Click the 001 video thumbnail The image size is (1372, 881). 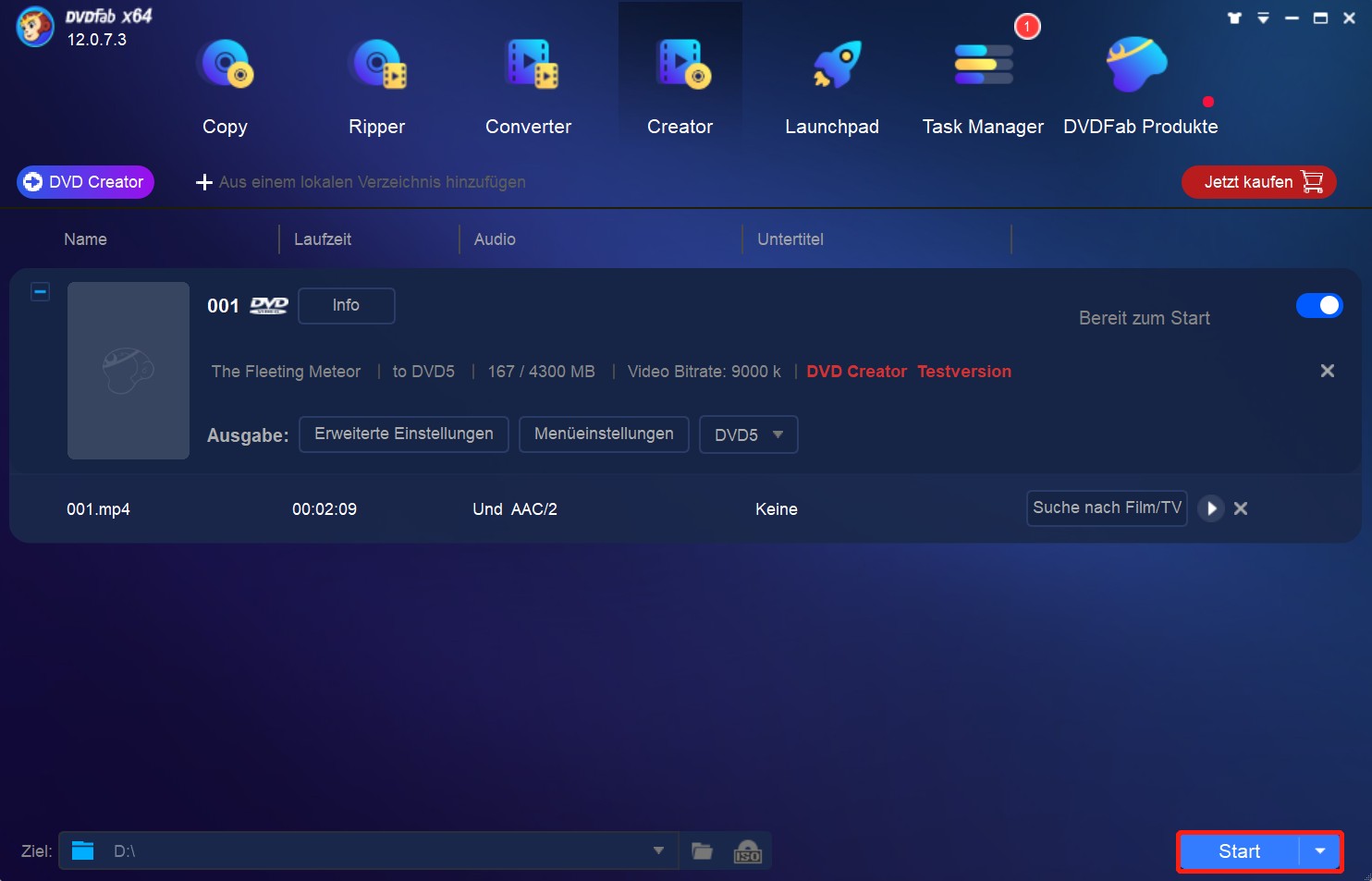pos(129,371)
